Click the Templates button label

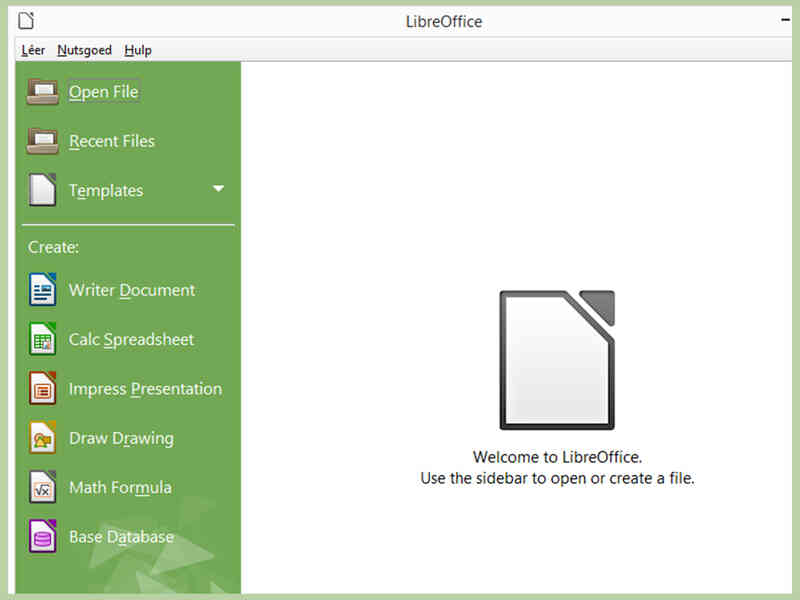(106, 190)
